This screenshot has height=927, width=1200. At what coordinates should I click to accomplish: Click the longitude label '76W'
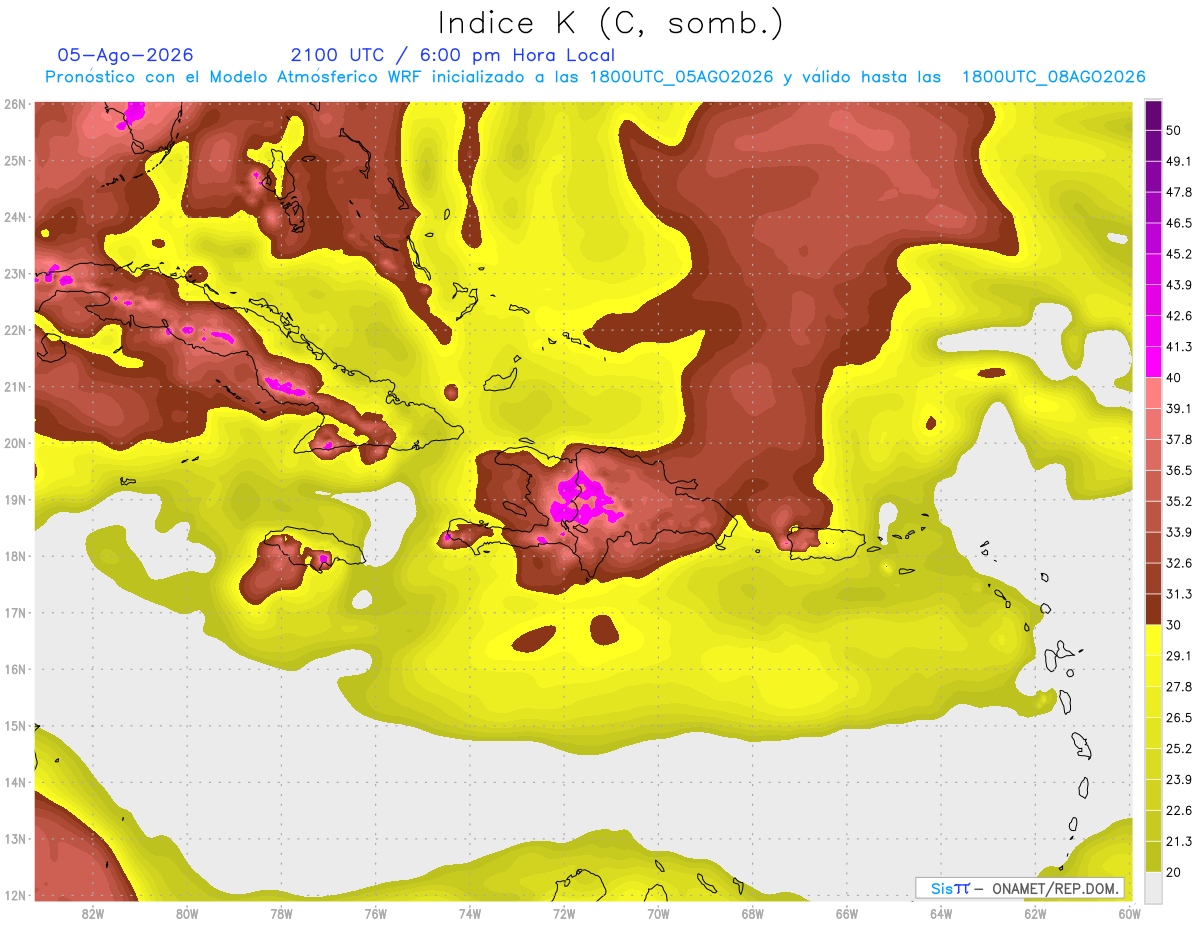pyautogui.click(x=375, y=914)
